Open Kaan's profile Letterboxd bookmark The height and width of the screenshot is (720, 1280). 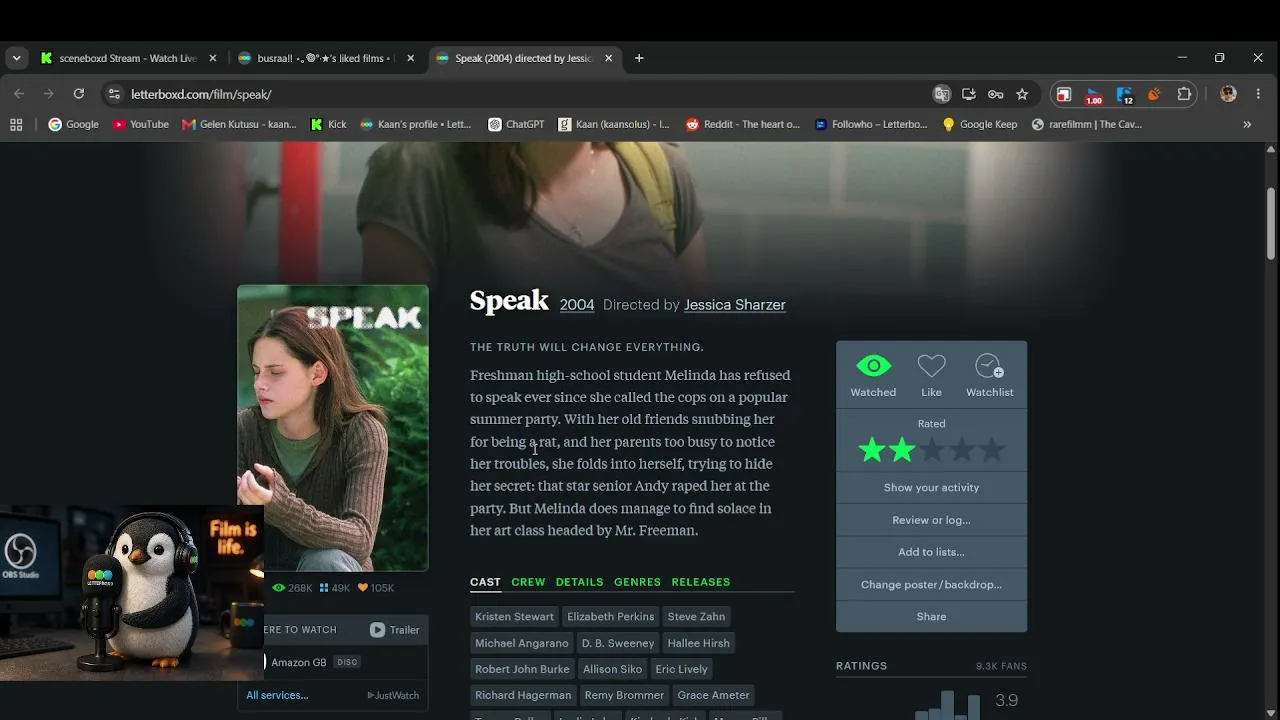click(416, 125)
